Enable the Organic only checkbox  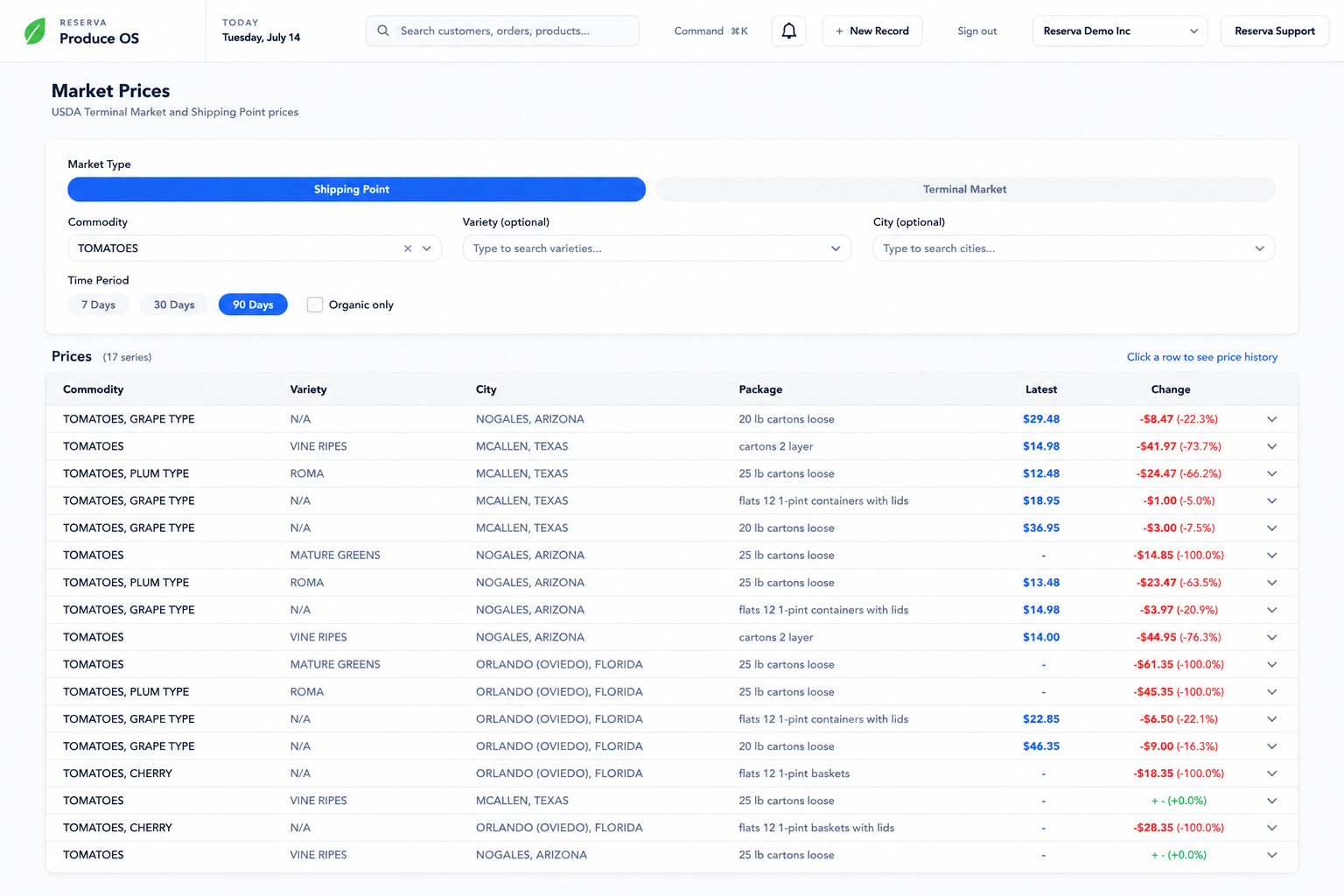coord(315,304)
